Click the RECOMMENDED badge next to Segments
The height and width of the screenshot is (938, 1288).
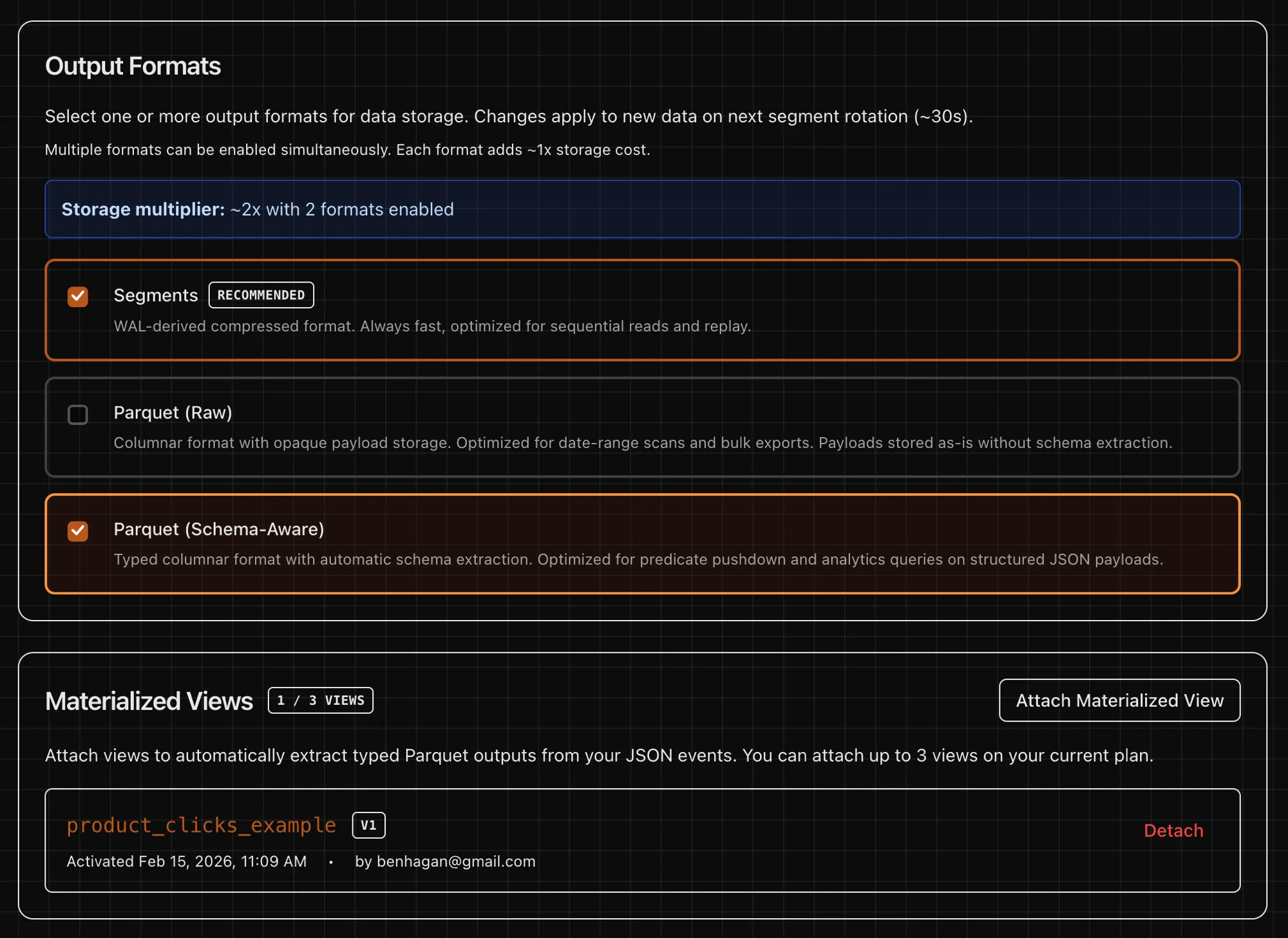tap(261, 295)
